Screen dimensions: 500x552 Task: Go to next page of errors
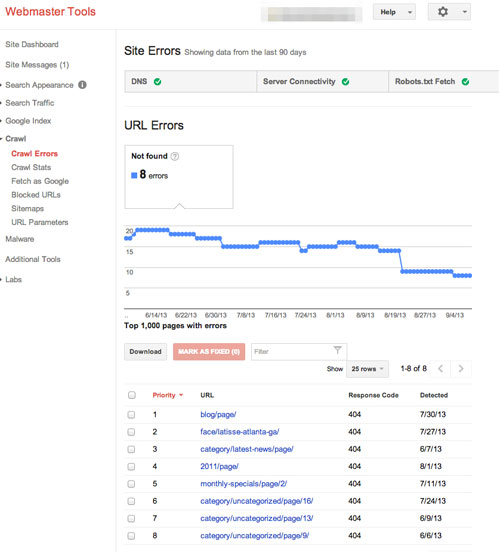tap(461, 369)
